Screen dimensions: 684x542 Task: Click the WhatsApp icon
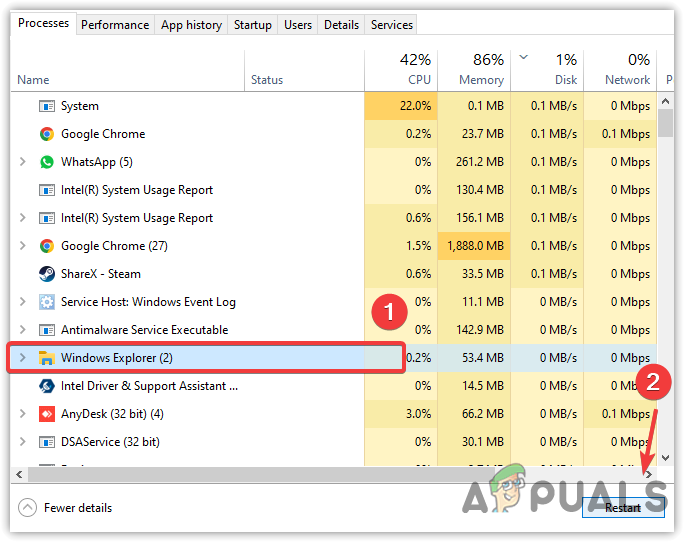point(47,162)
